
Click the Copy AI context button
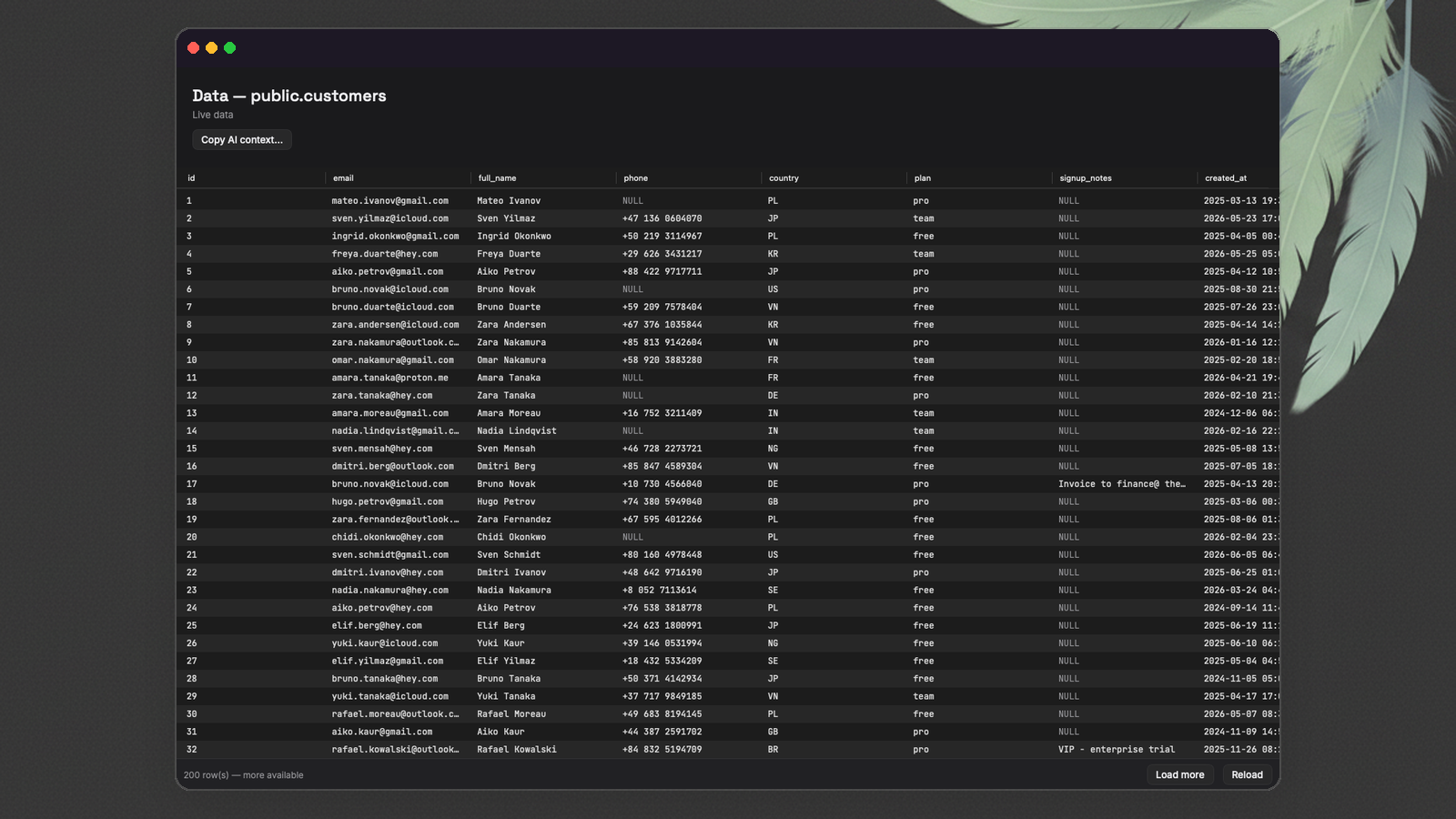(x=242, y=140)
